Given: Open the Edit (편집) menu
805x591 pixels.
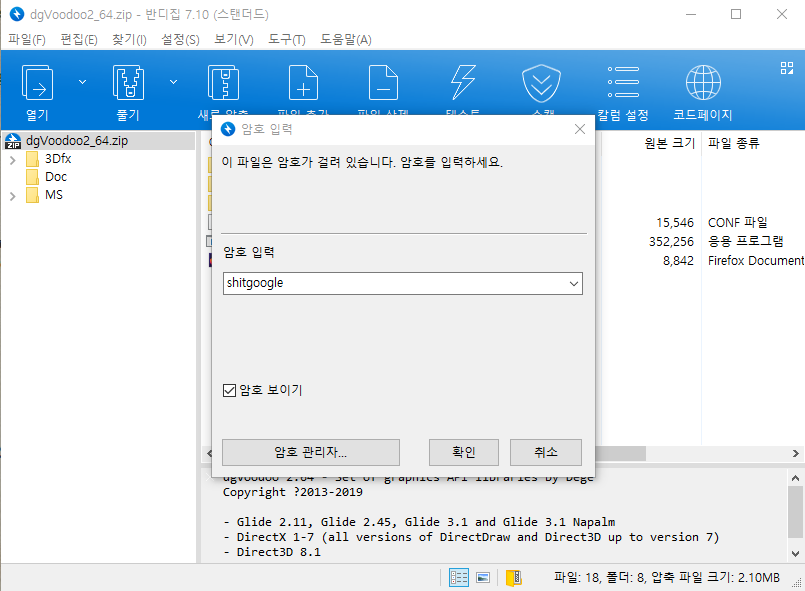Looking at the screenshot, I should click(x=79, y=40).
